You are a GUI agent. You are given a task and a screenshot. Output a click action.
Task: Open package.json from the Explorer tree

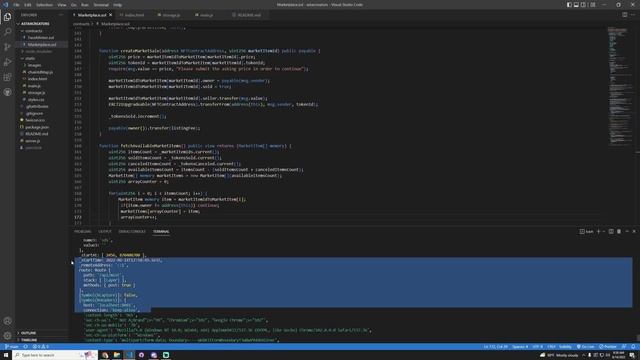coord(37,127)
